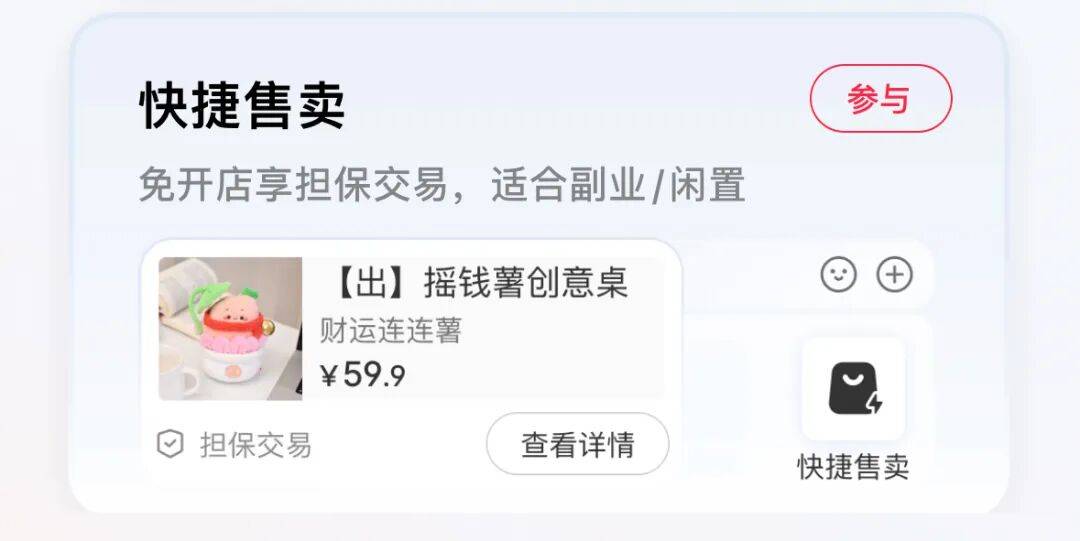Open 查看详情 for the listed product
Image resolution: width=1080 pixels, height=541 pixels.
(577, 444)
